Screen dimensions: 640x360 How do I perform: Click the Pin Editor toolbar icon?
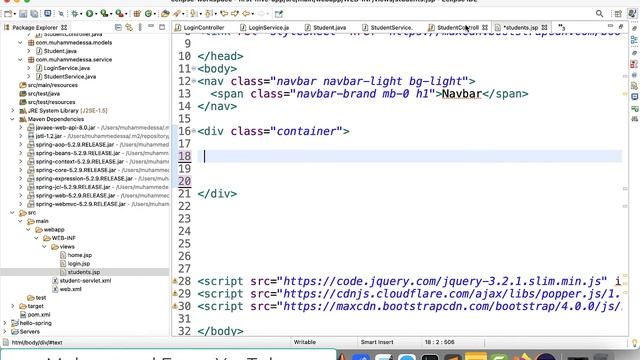(279, 14)
